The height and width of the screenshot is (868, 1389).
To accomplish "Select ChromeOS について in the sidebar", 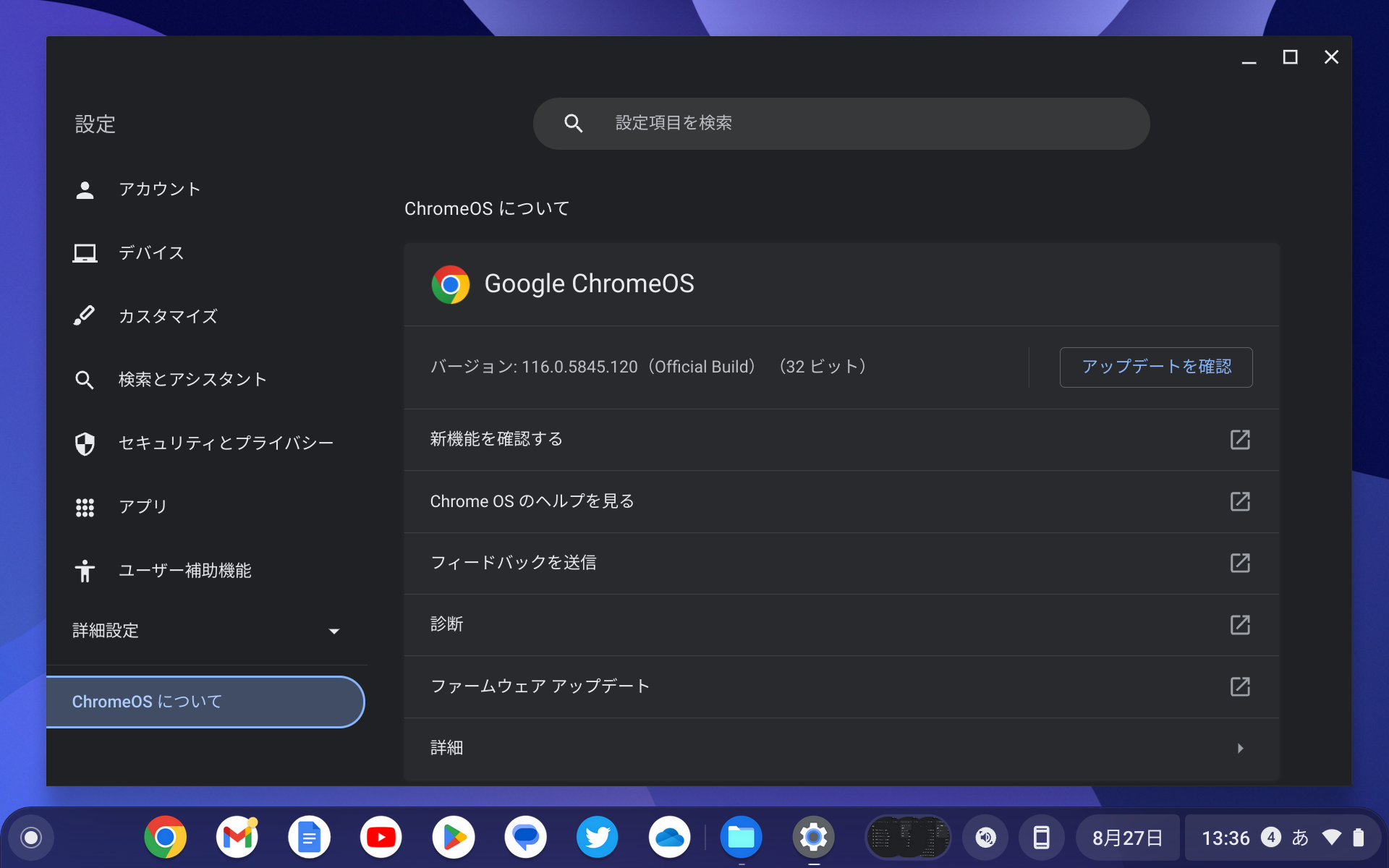I will coord(147,702).
